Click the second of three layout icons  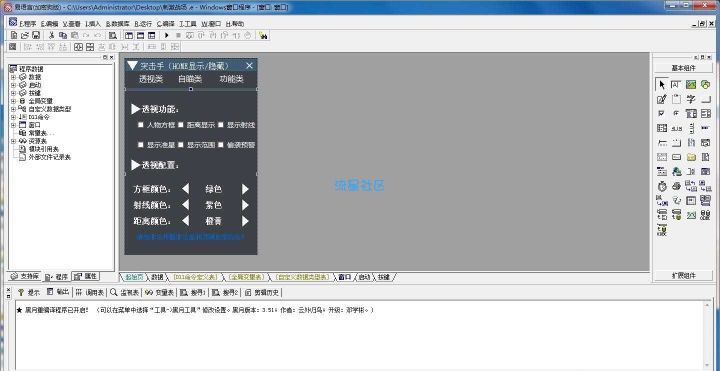[140, 35]
